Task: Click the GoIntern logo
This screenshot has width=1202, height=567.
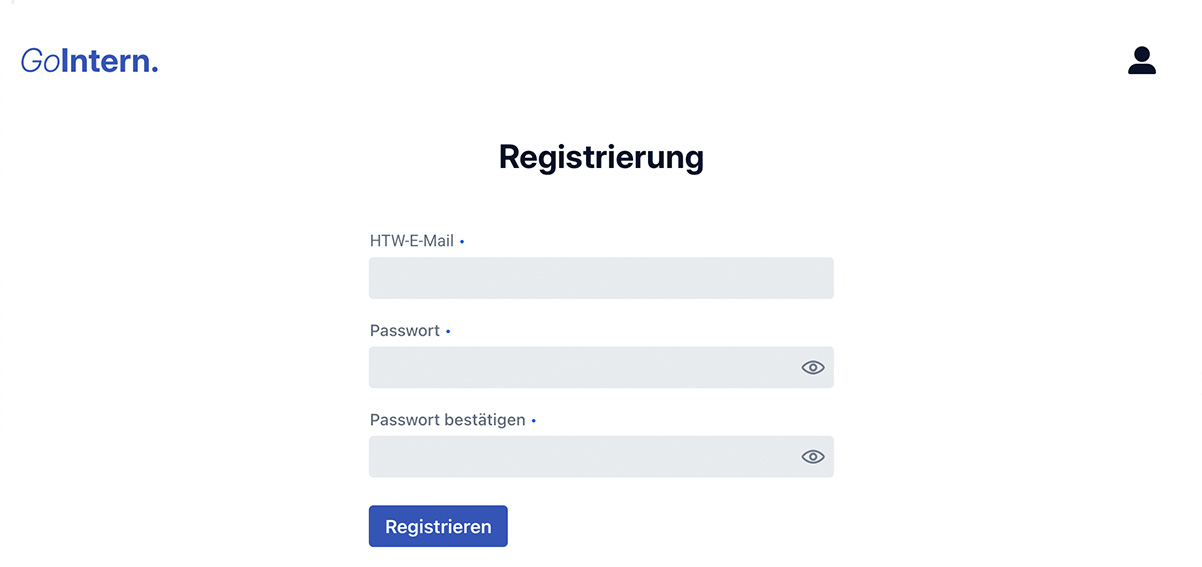Action: (89, 62)
